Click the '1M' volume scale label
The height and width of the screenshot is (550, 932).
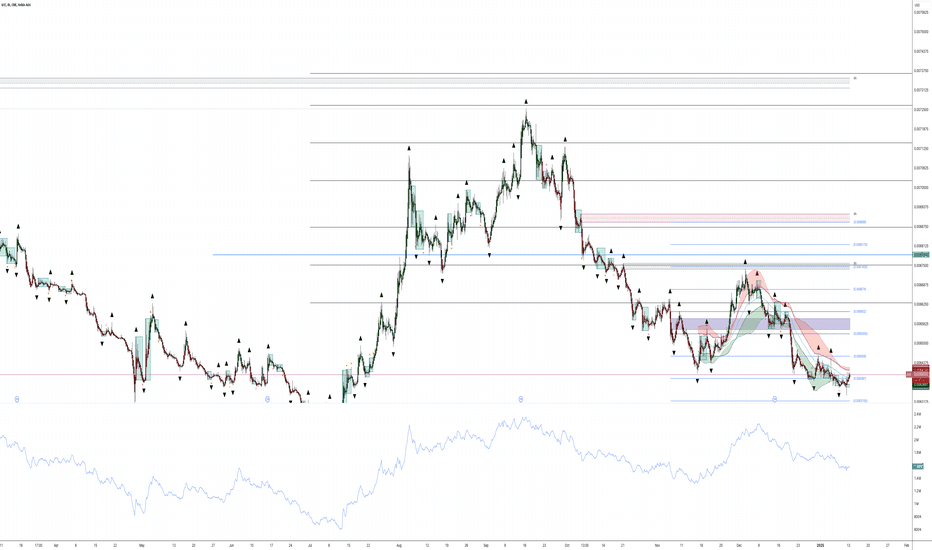point(917,504)
